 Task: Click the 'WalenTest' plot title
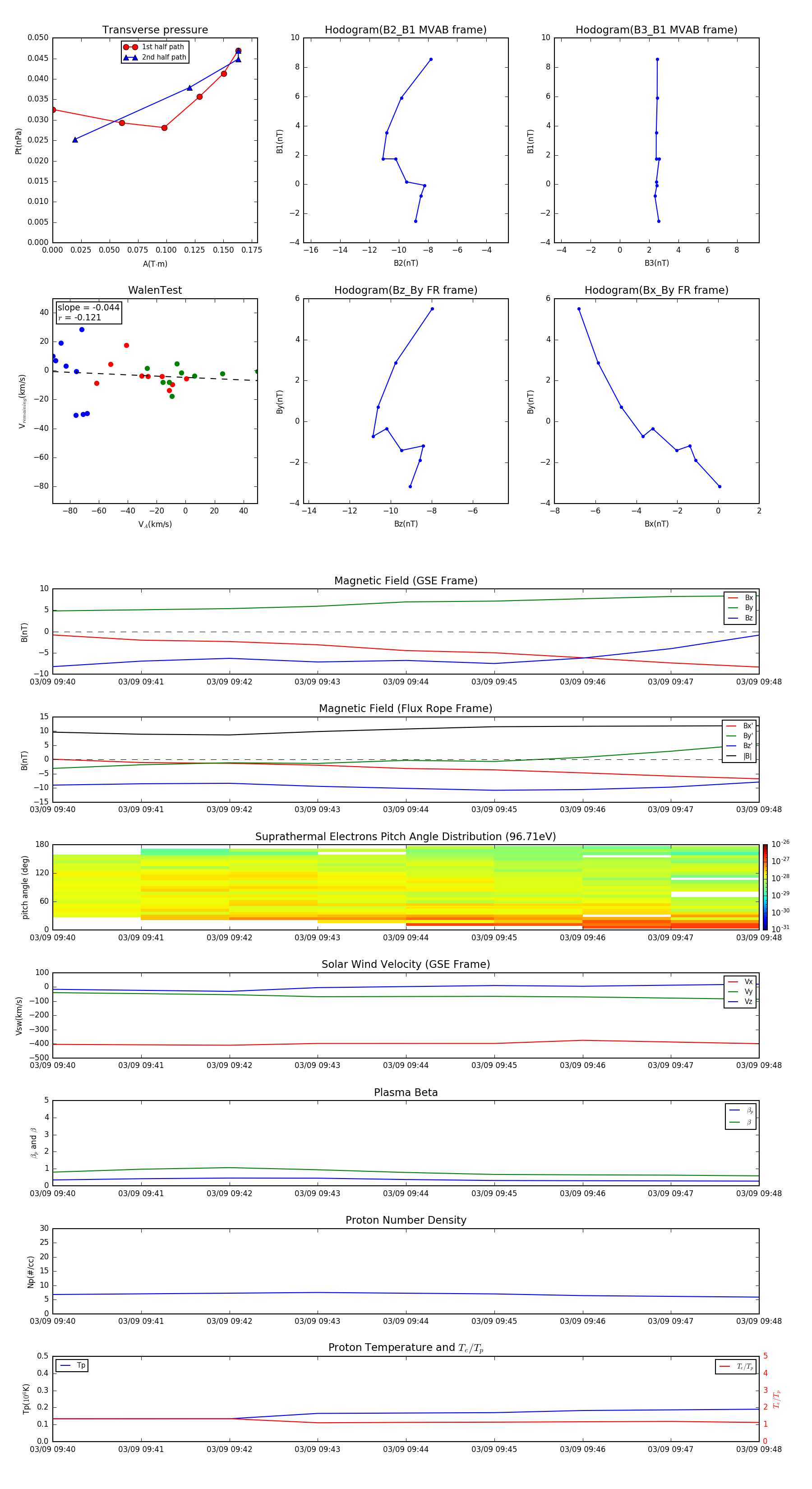[x=155, y=290]
